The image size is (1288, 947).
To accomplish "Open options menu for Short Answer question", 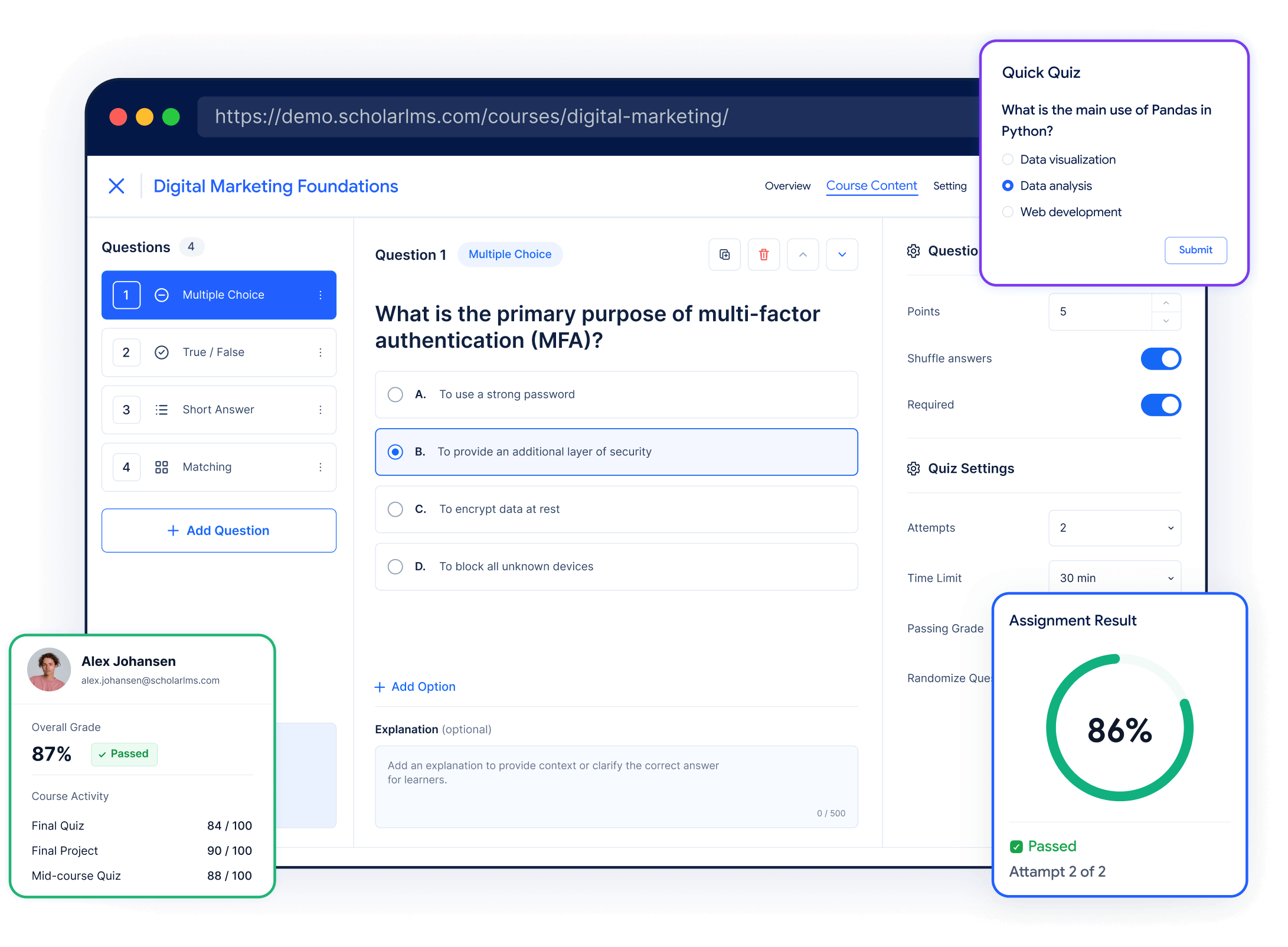I will pos(321,410).
